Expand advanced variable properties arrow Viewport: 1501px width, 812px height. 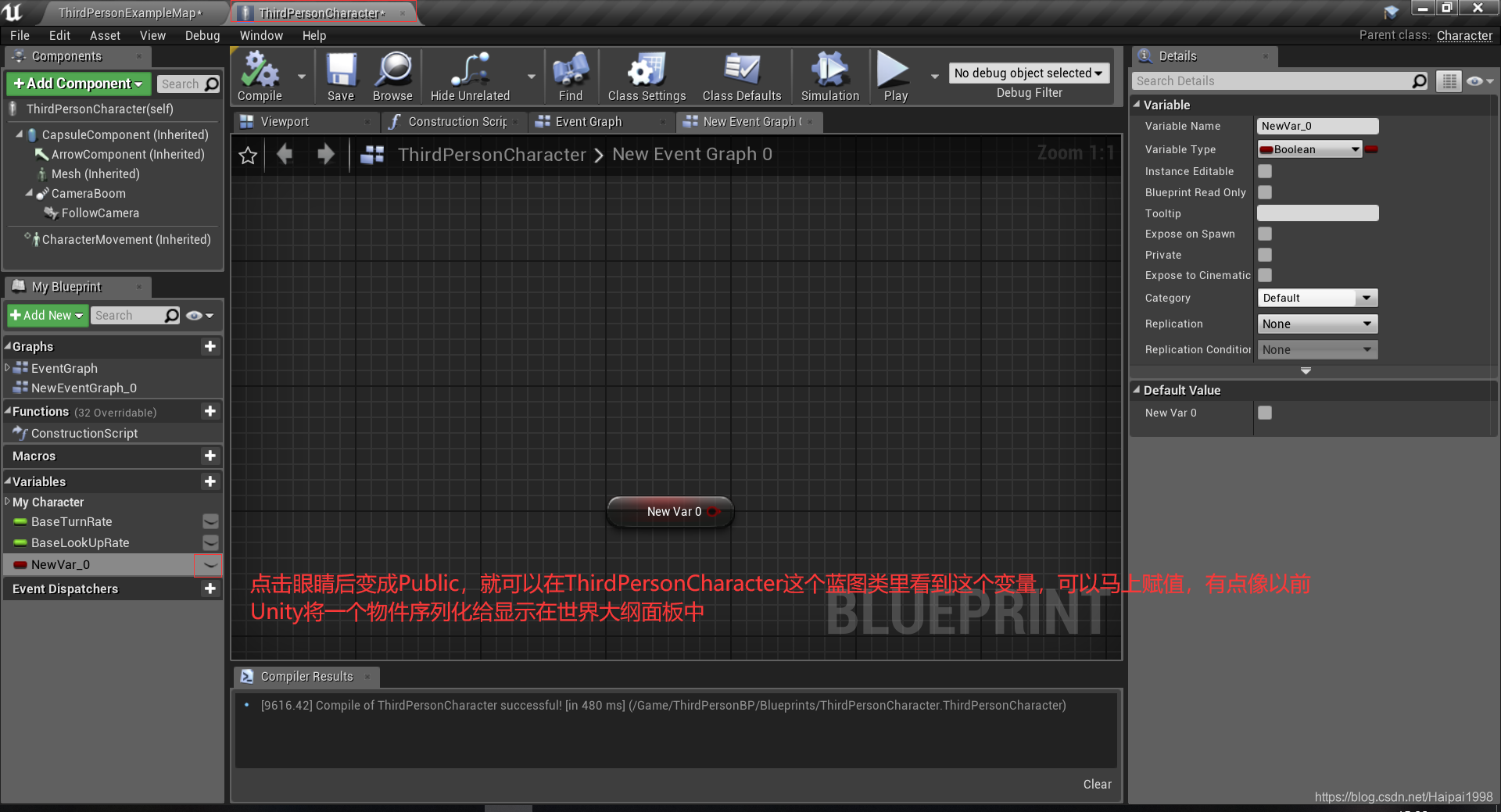(1306, 371)
